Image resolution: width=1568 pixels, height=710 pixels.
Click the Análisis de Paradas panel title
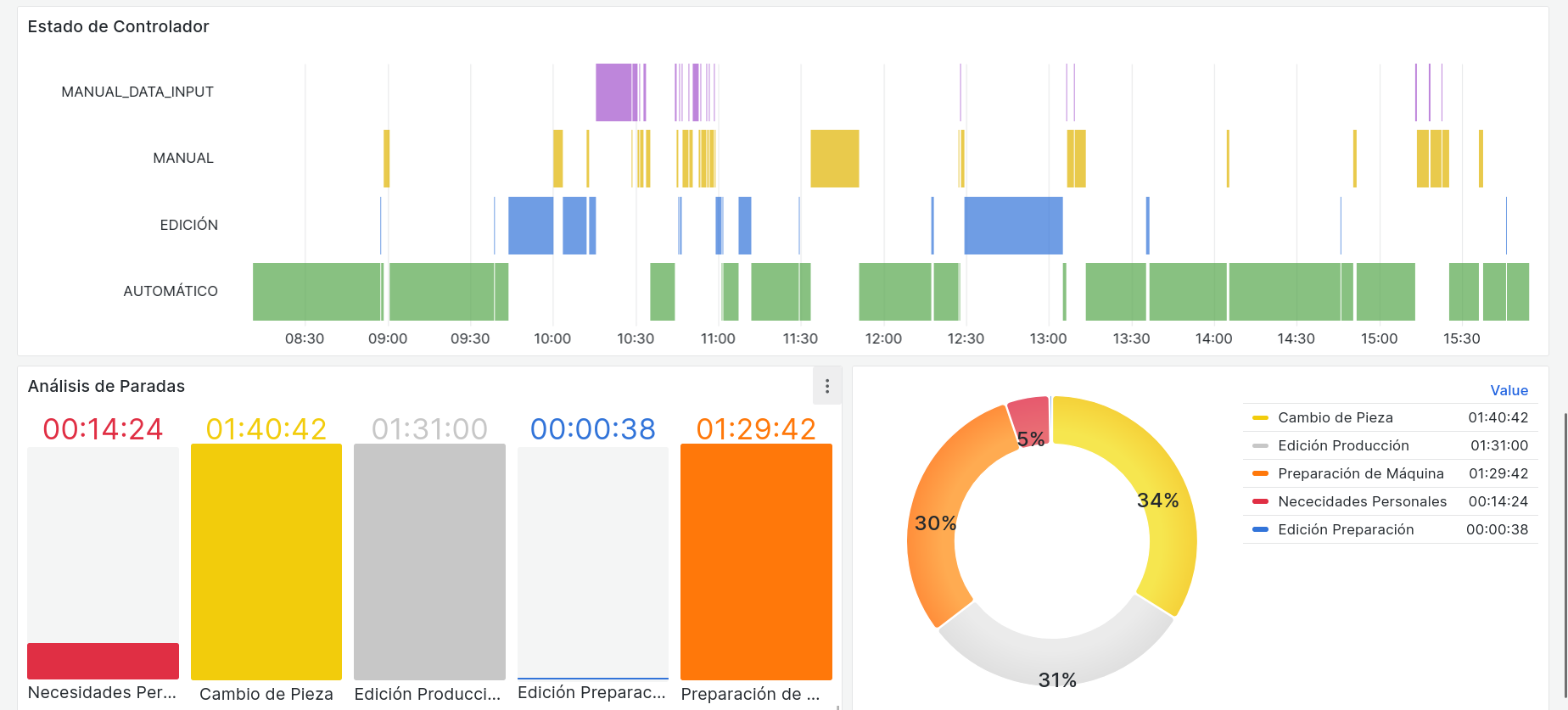click(106, 386)
